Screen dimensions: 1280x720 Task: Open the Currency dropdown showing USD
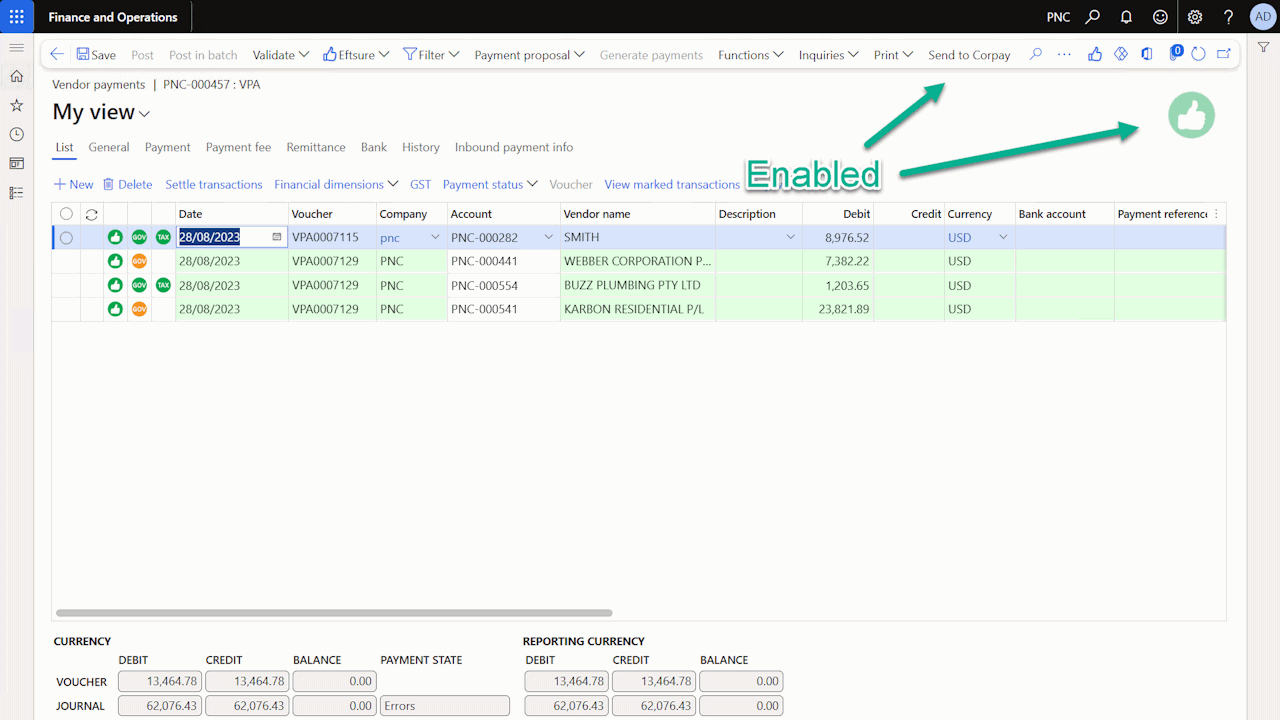(1002, 237)
